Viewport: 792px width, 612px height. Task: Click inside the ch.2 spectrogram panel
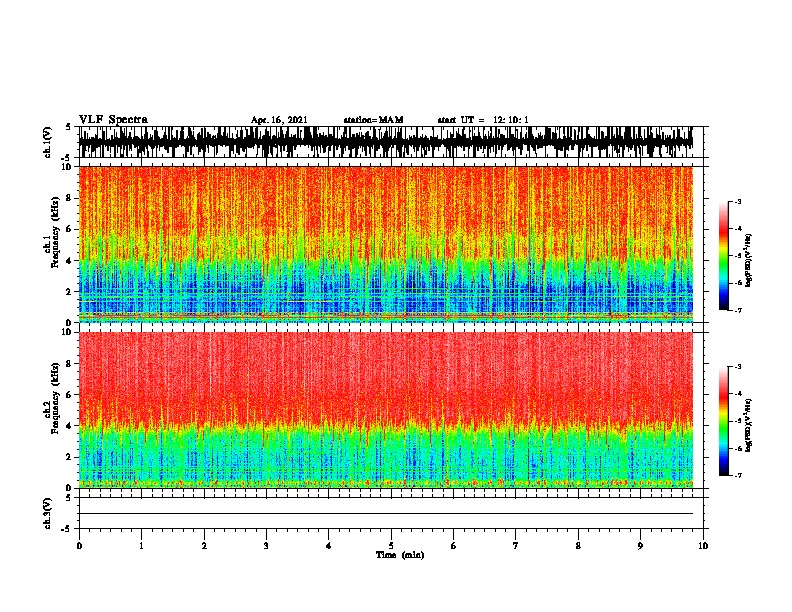386,410
